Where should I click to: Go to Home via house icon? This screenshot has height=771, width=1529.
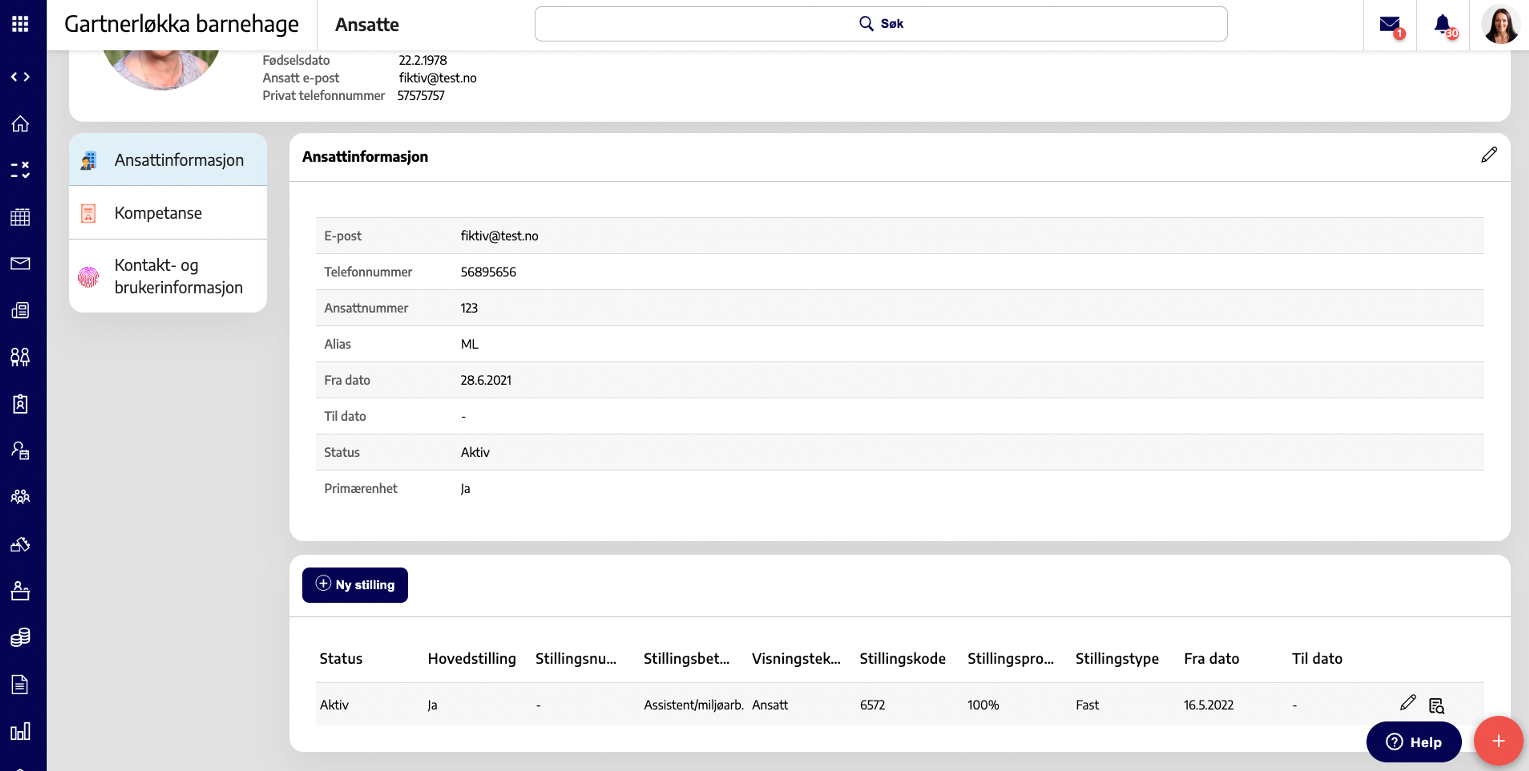[20, 124]
